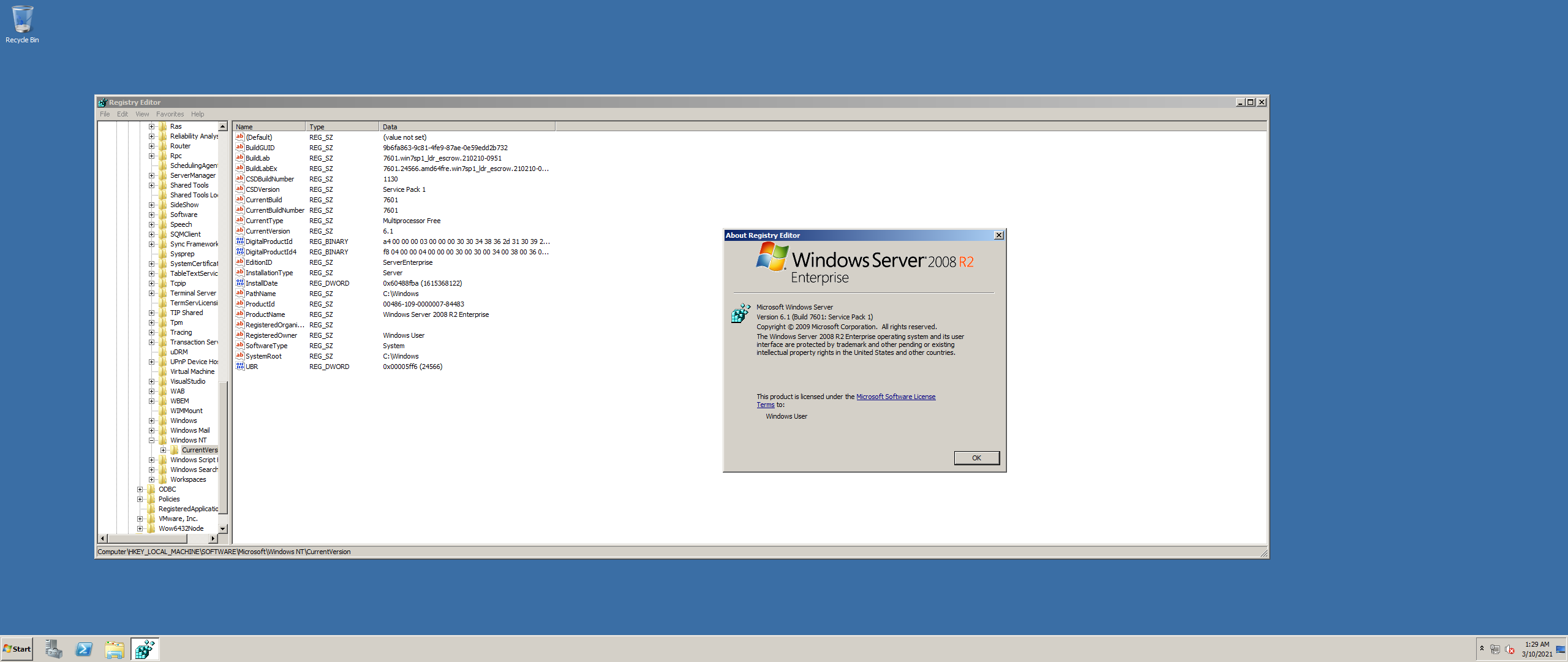
Task: Open the Edit menu
Action: click(123, 114)
